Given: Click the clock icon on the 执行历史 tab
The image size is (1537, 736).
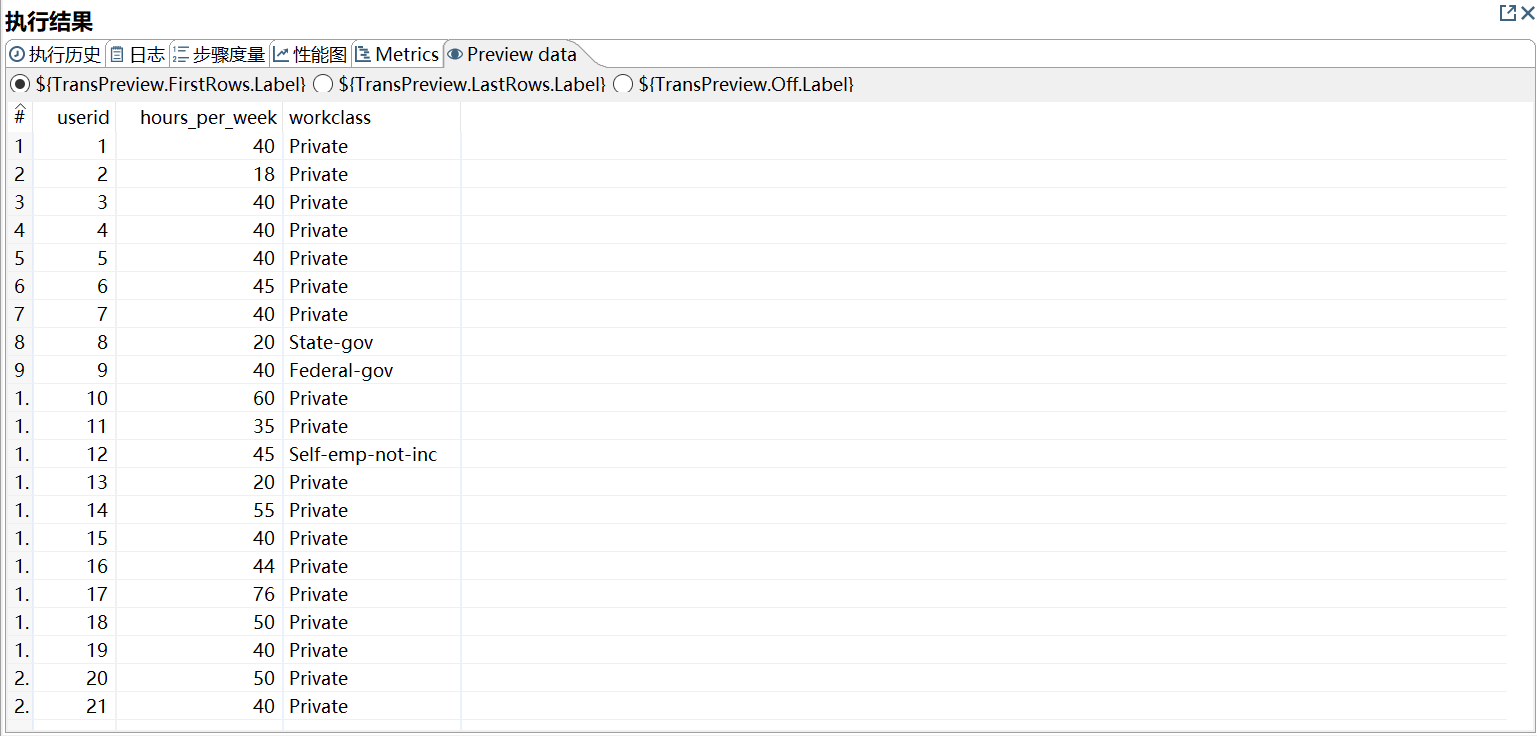Looking at the screenshot, I should (17, 54).
